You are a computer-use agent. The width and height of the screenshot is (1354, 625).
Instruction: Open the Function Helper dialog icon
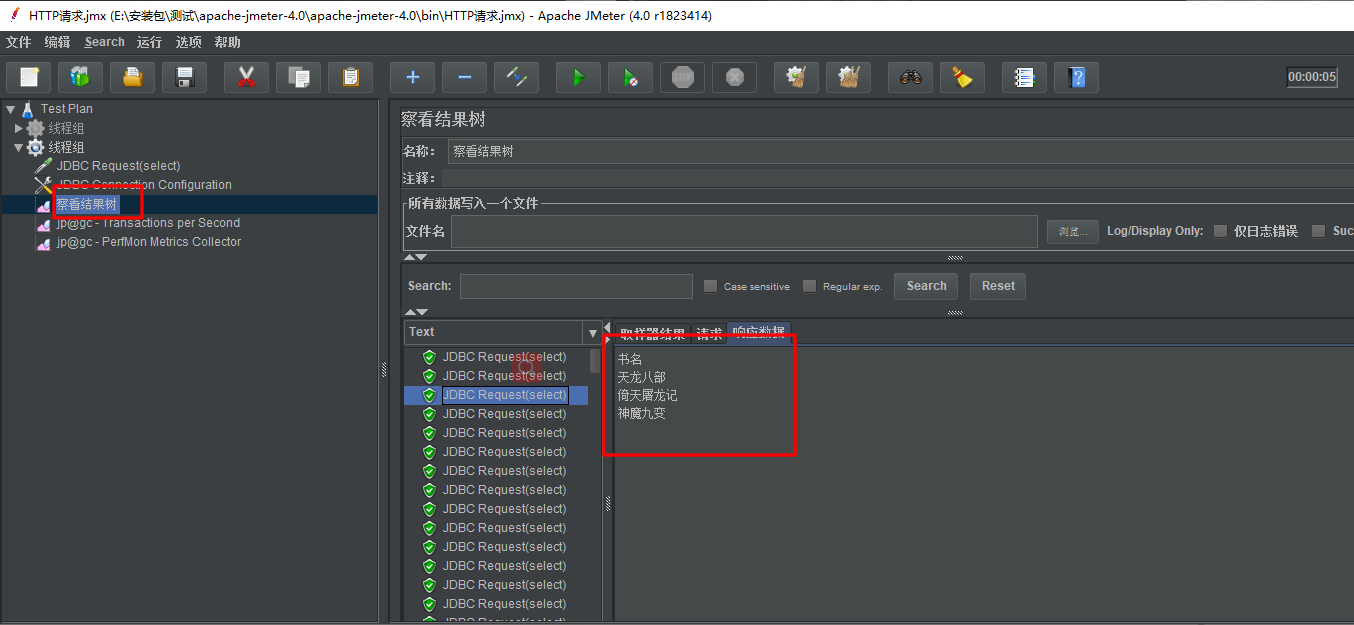[x=1024, y=77]
